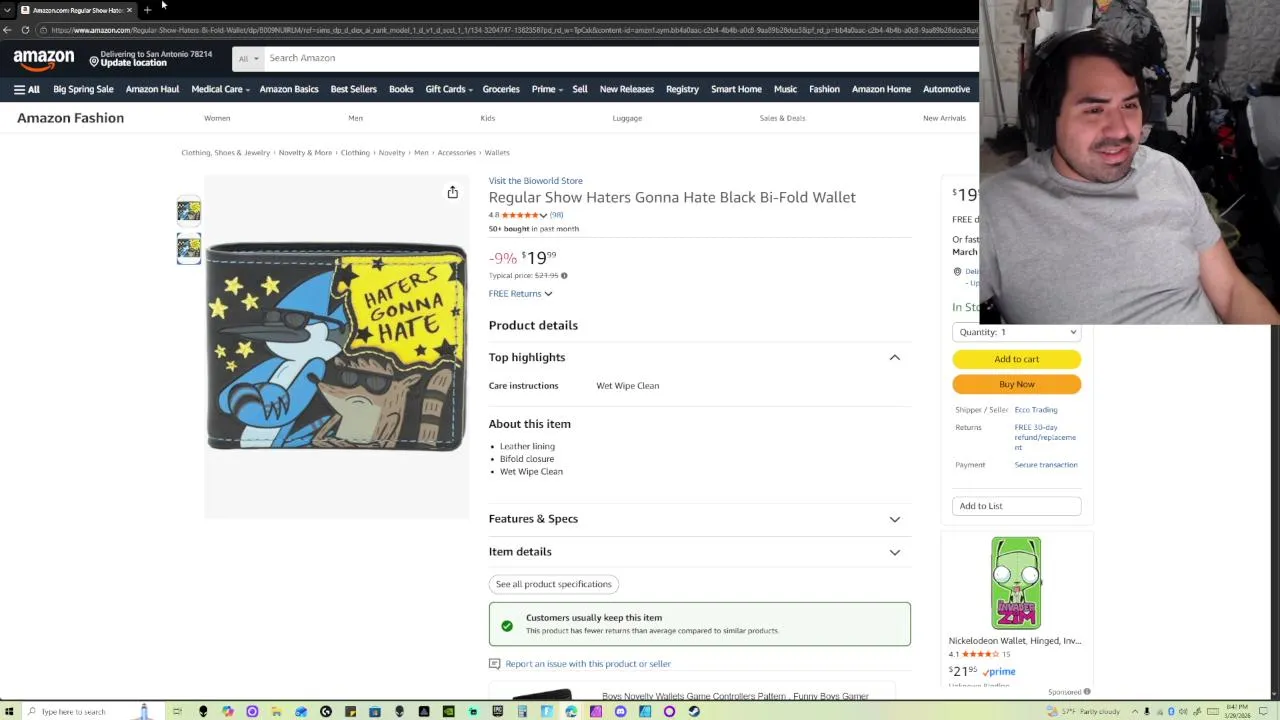The image size is (1280, 720).
Task: Focus the Search Amazon field
Action: click(x=620, y=58)
